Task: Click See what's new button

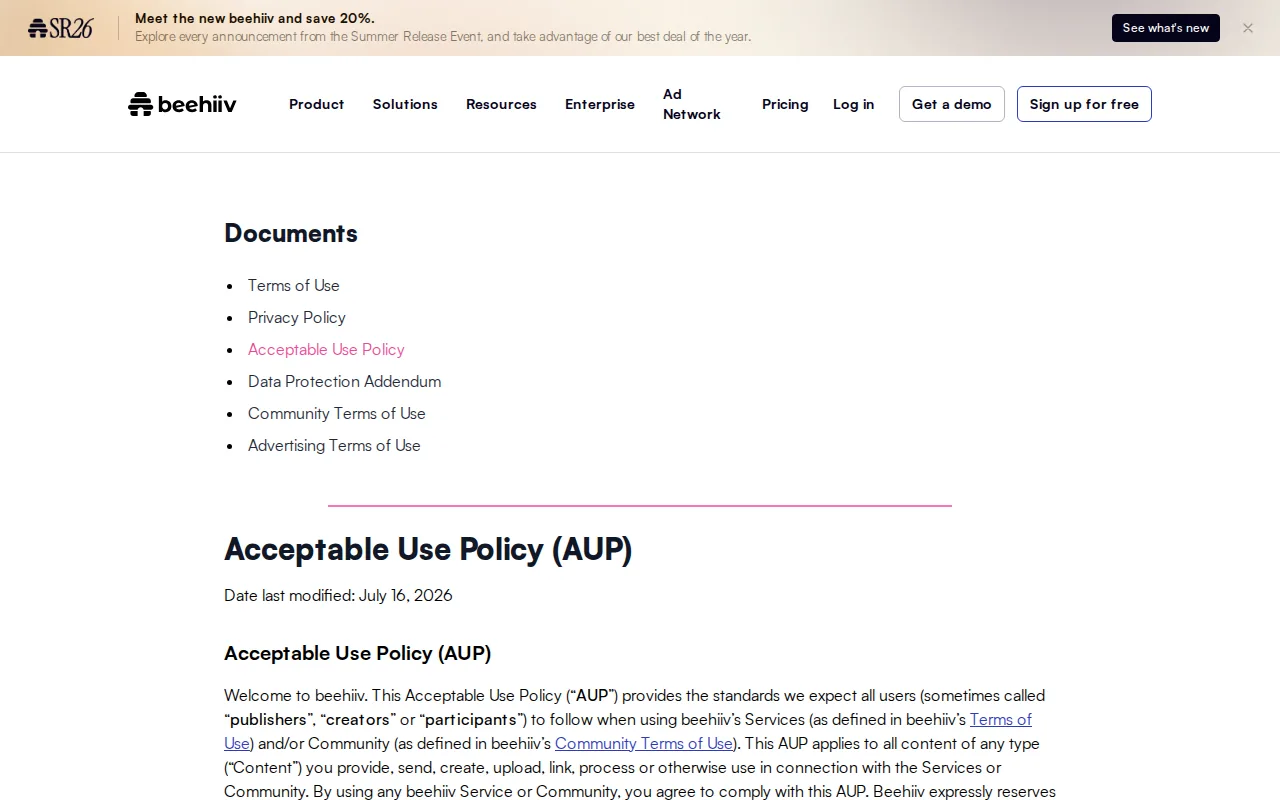Action: coord(1166,28)
